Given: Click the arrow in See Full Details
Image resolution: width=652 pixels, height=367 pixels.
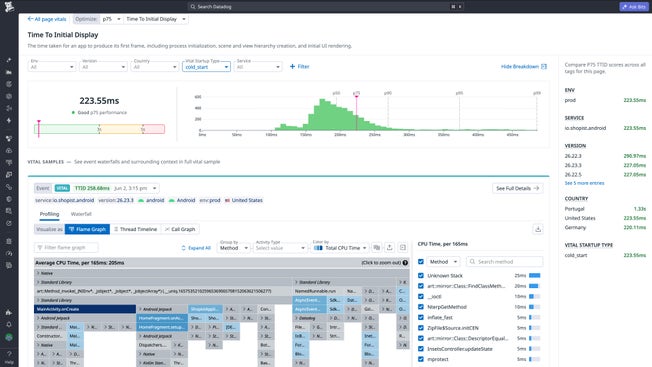Looking at the screenshot, I should click(x=536, y=188).
